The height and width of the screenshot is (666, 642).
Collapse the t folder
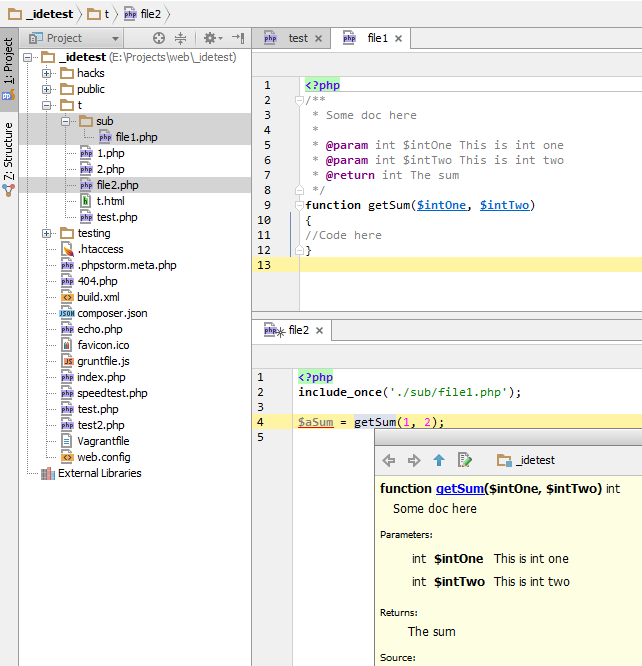pos(46,105)
